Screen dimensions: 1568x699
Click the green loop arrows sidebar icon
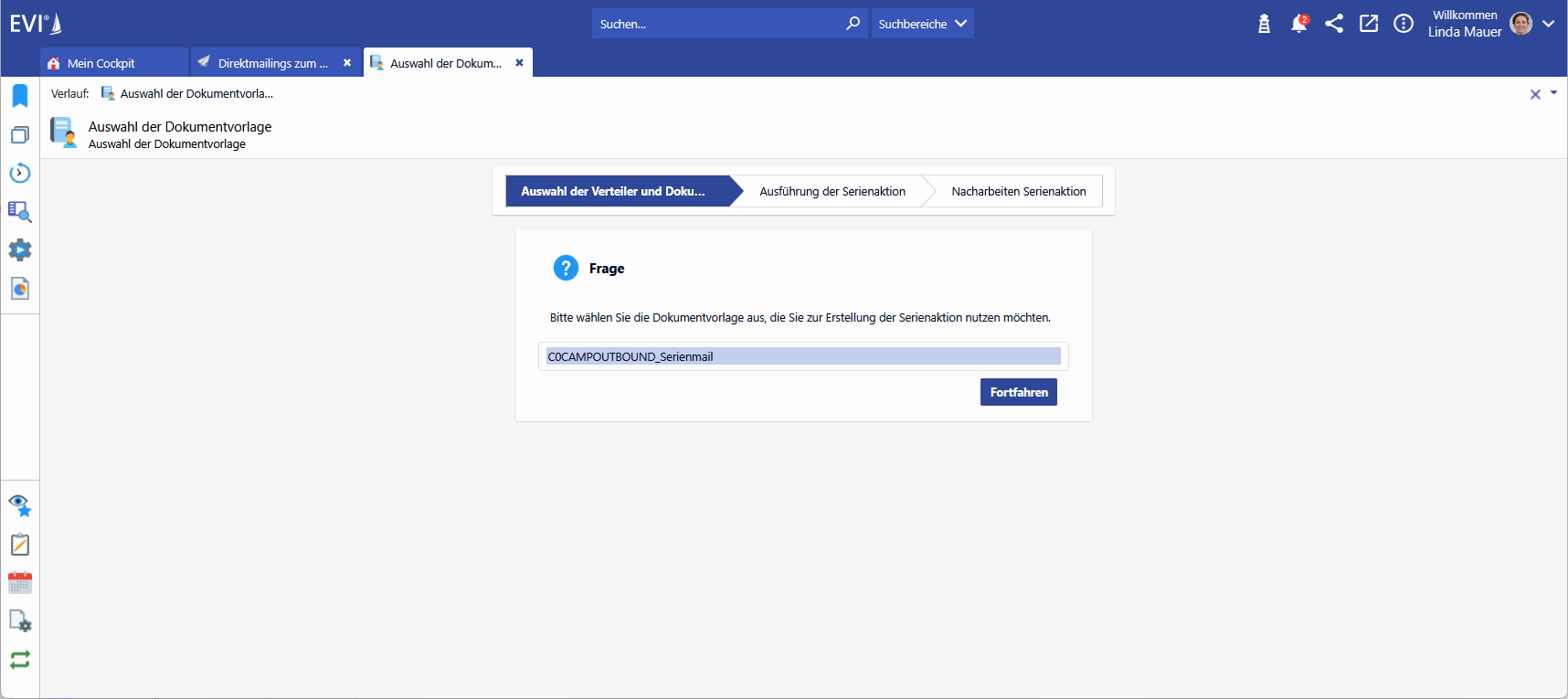tap(20, 660)
